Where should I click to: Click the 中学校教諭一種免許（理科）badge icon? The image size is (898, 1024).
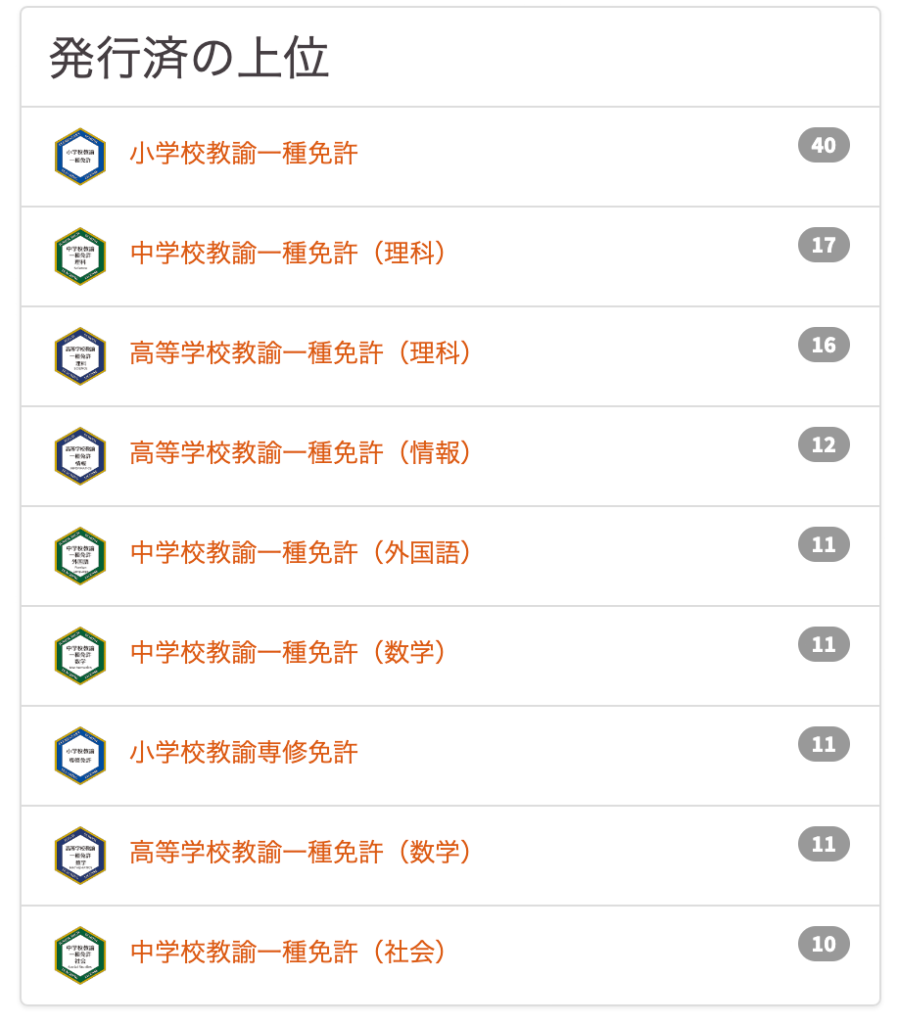coord(80,257)
